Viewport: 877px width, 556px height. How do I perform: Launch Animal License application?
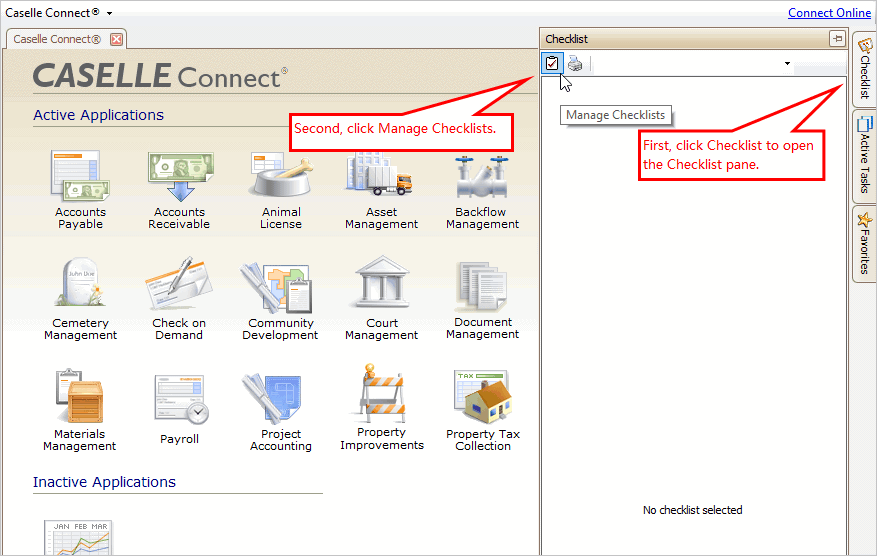pyautogui.click(x=281, y=190)
